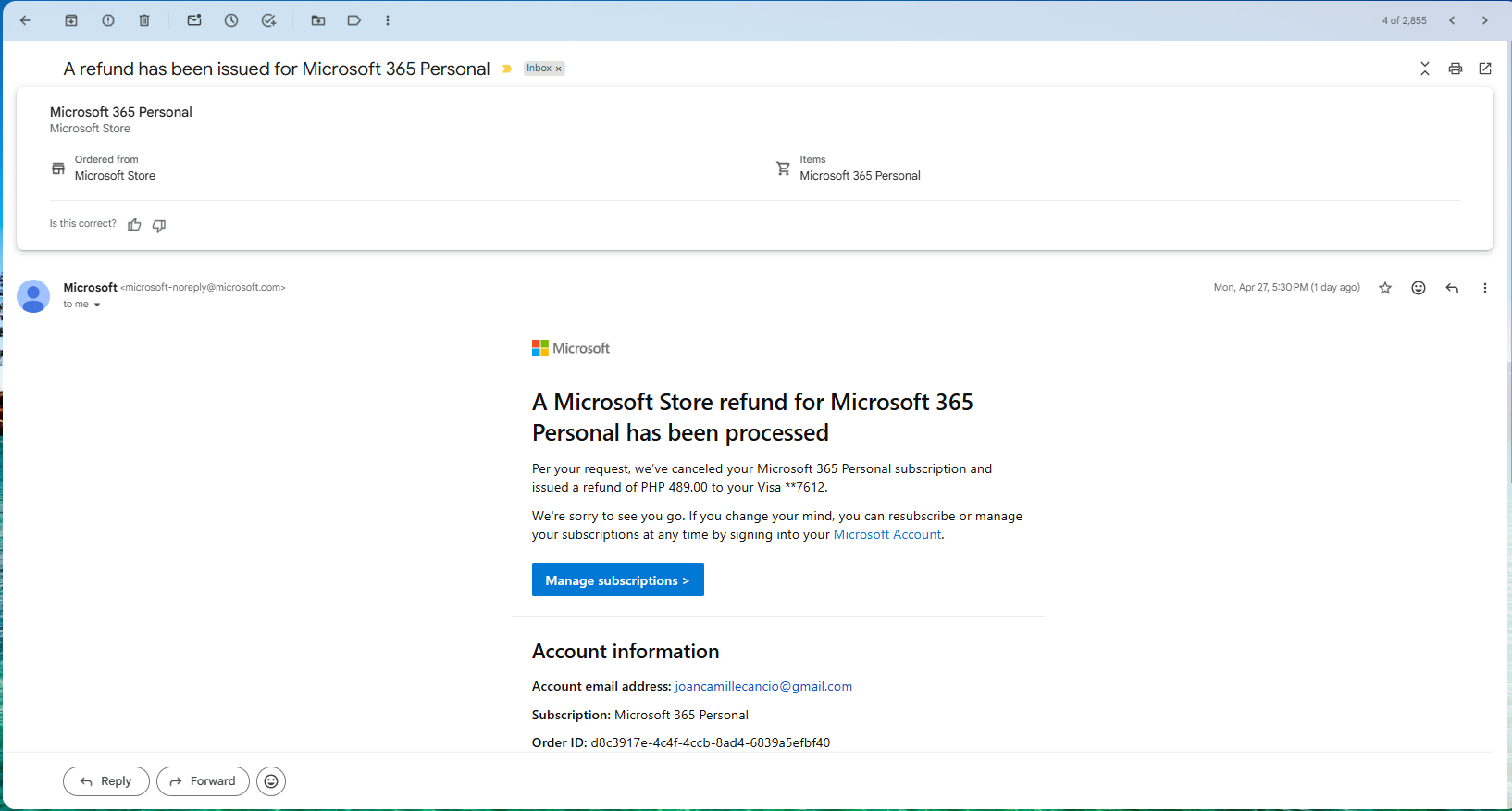Go back to the inbox list

[25, 20]
